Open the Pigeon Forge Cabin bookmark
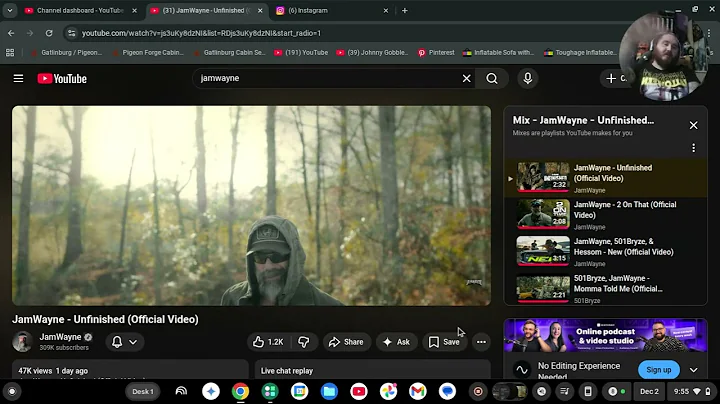The width and height of the screenshot is (720, 404). [148, 53]
